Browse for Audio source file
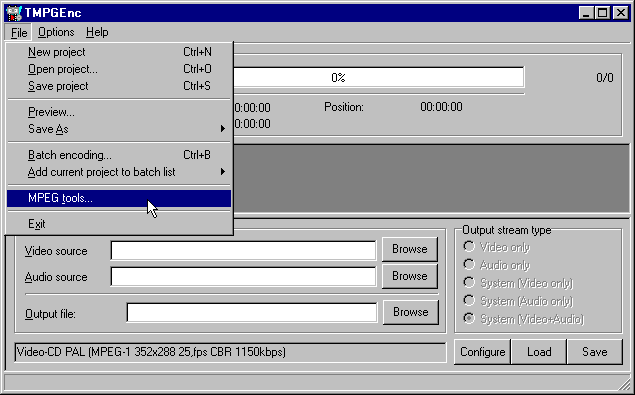635x395 pixels. pos(409,276)
